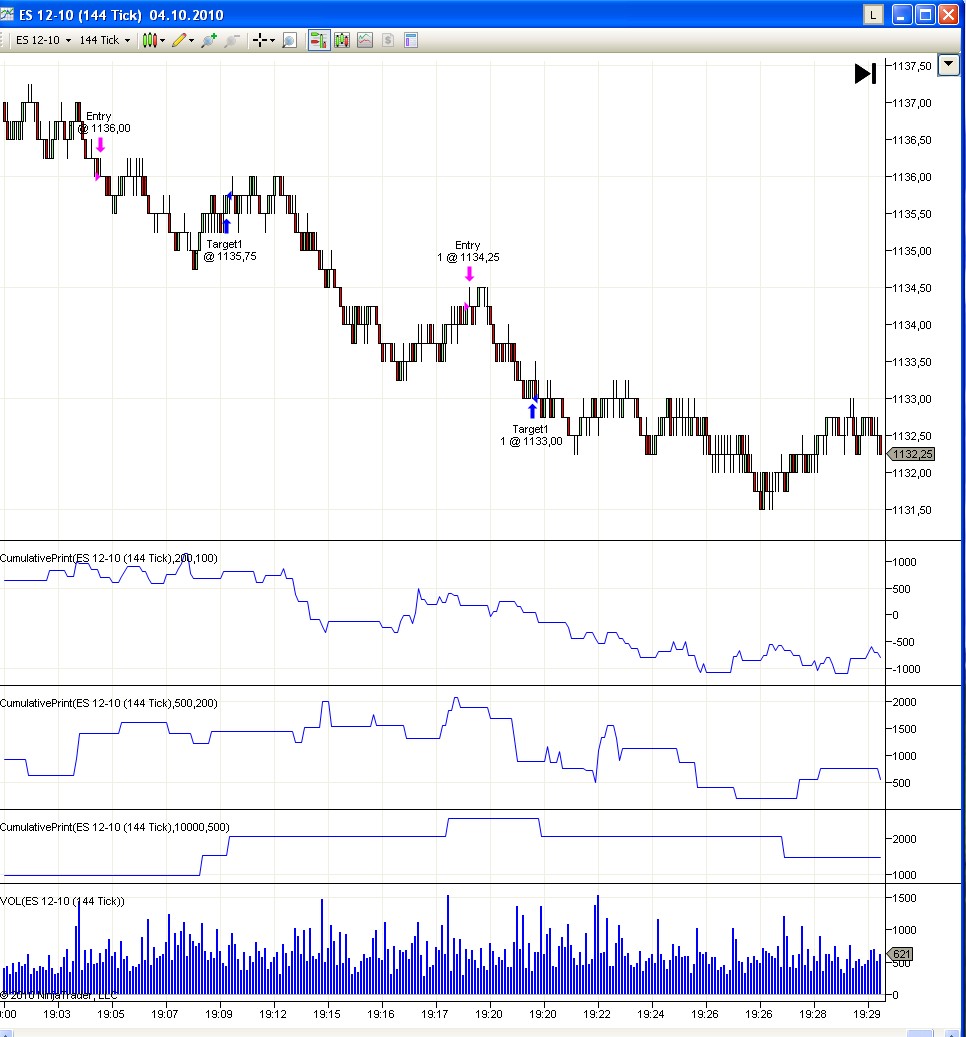Click the zoom in magnifier icon
The width and height of the screenshot is (966, 1037).
[208, 40]
